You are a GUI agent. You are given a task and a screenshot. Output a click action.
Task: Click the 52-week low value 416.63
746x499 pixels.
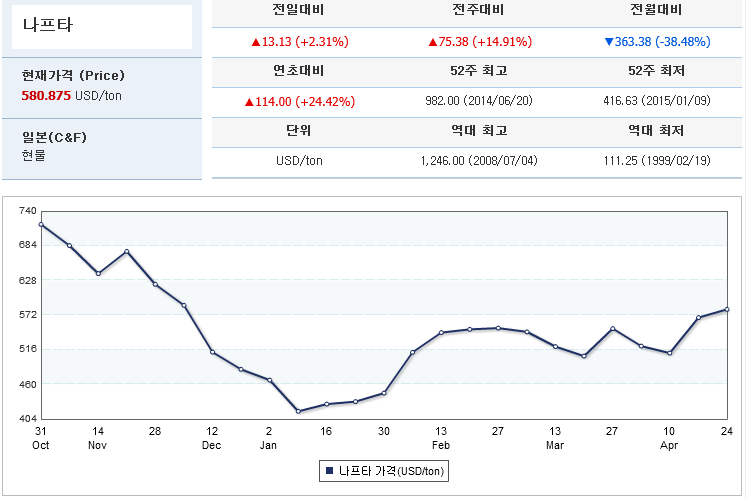point(655,102)
